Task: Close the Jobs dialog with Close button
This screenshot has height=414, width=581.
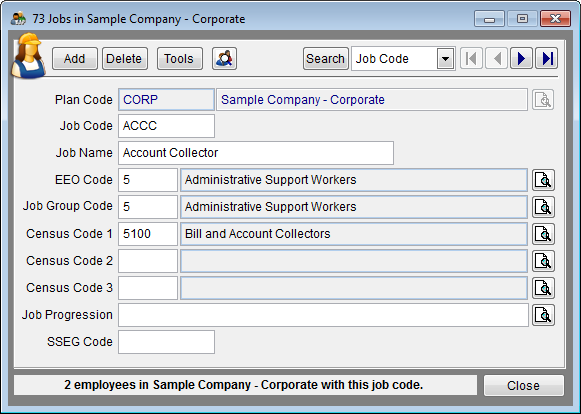Action: pyautogui.click(x=524, y=385)
